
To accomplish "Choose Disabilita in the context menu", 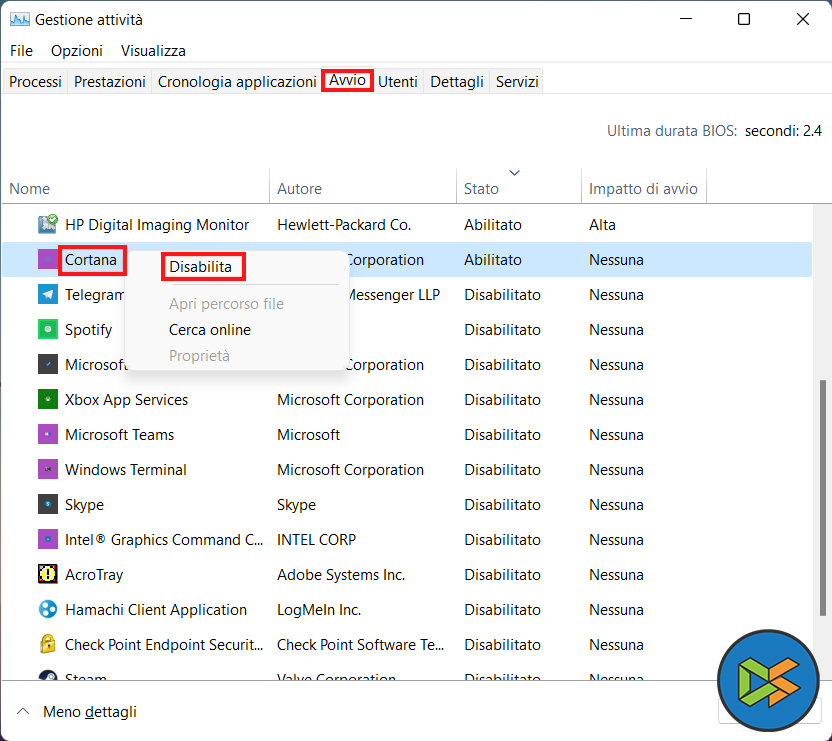I will [x=200, y=267].
